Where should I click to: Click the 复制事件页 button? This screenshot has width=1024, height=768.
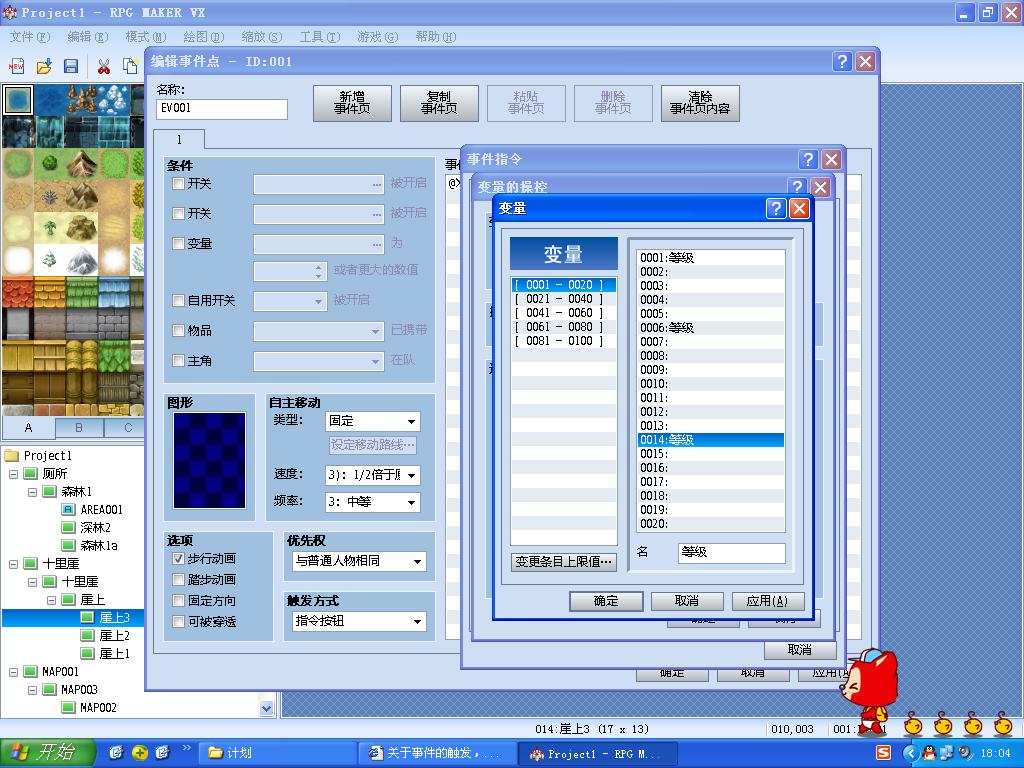439,103
